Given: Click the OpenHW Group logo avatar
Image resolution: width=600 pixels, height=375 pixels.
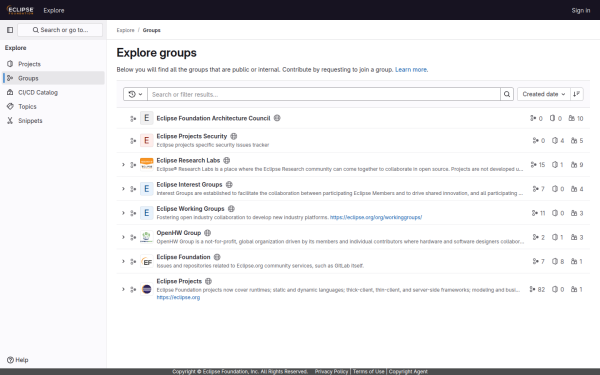Looking at the screenshot, I should coord(147,237).
